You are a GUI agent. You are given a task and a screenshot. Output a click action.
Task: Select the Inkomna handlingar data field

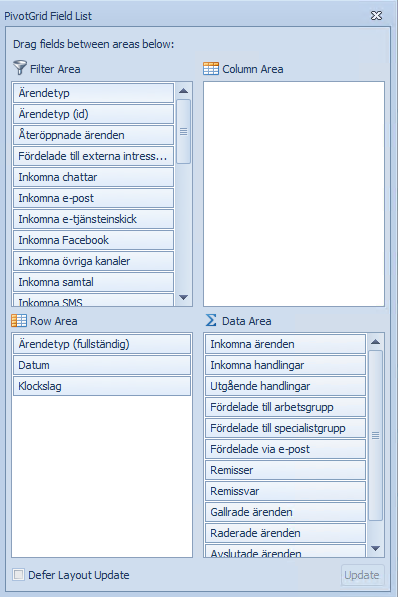pyautogui.click(x=285, y=365)
